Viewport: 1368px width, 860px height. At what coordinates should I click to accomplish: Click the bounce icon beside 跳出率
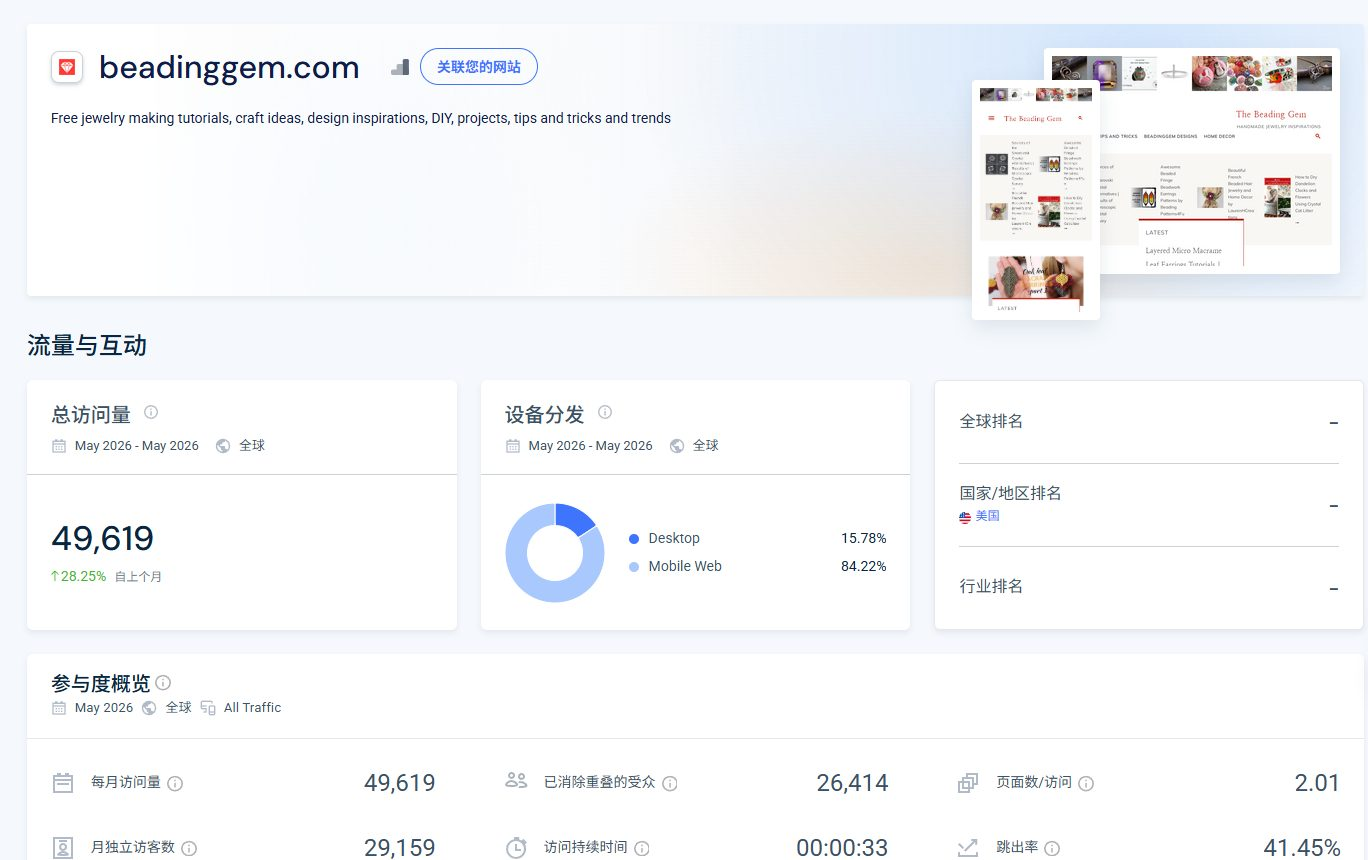pyautogui.click(x=968, y=848)
